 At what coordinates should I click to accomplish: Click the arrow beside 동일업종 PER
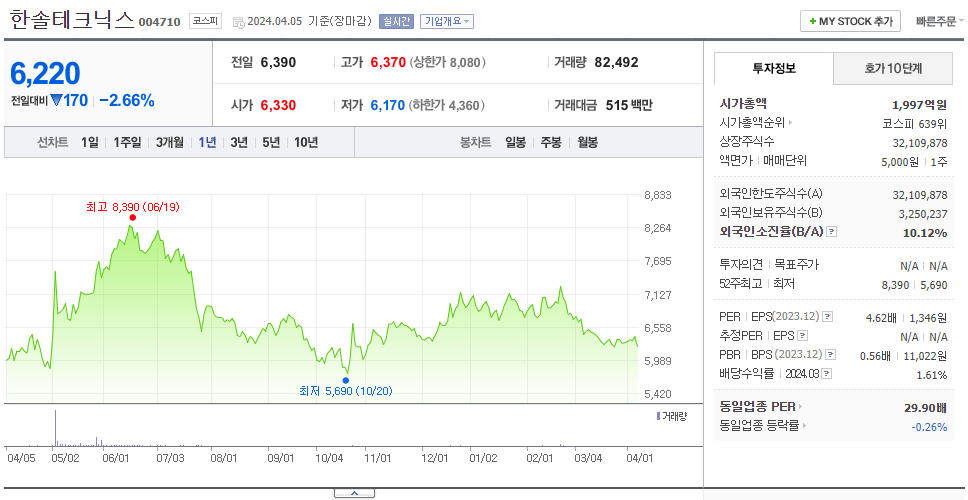pyautogui.click(x=801, y=407)
